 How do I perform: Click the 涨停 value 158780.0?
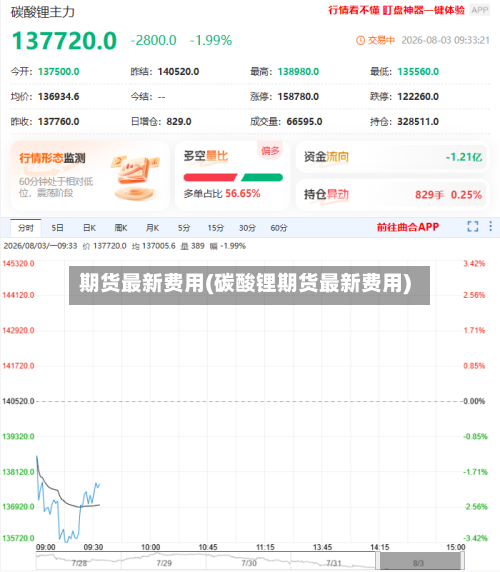pyautogui.click(x=298, y=97)
